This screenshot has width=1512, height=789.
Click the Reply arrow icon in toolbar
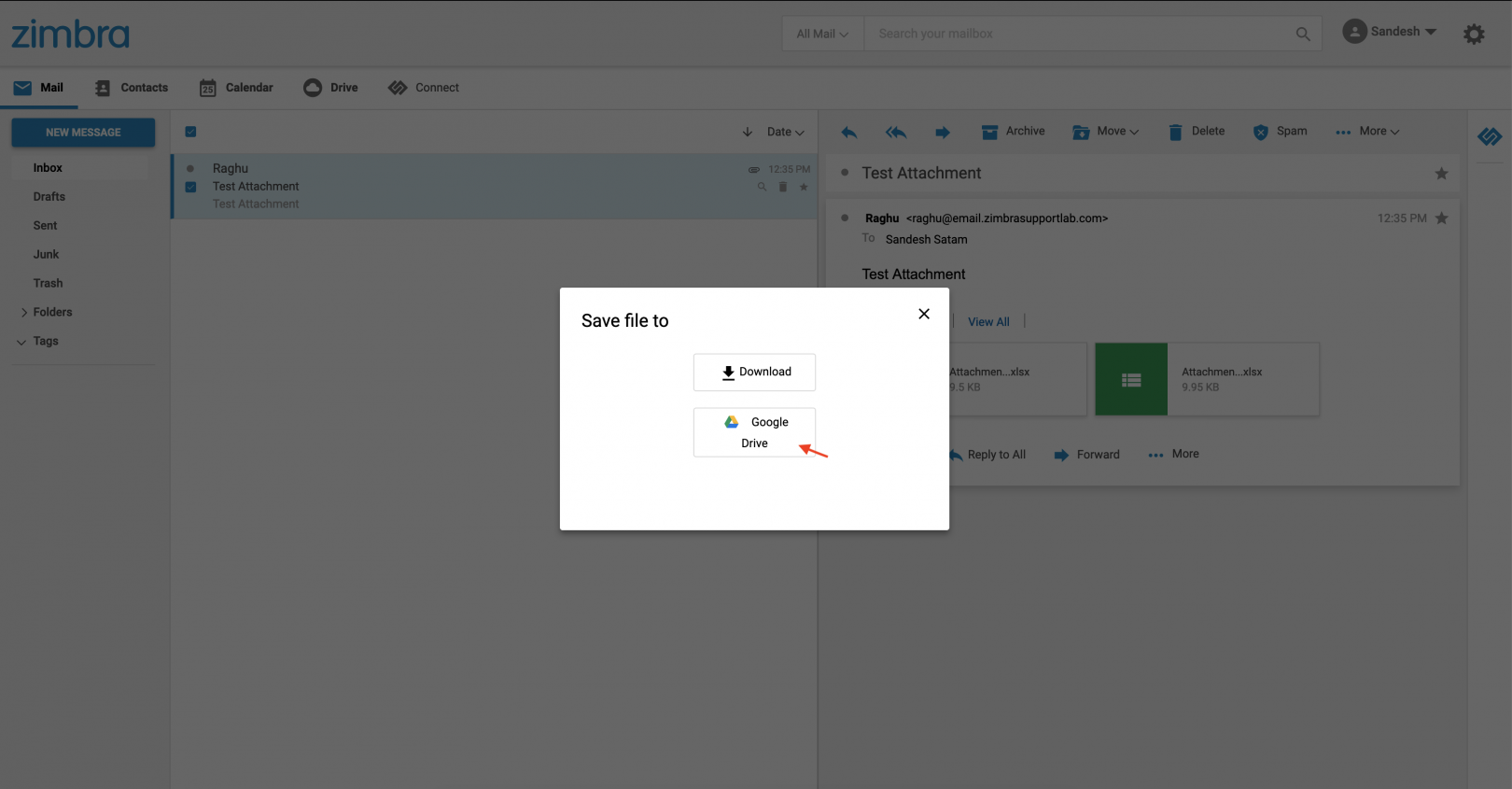tap(849, 132)
